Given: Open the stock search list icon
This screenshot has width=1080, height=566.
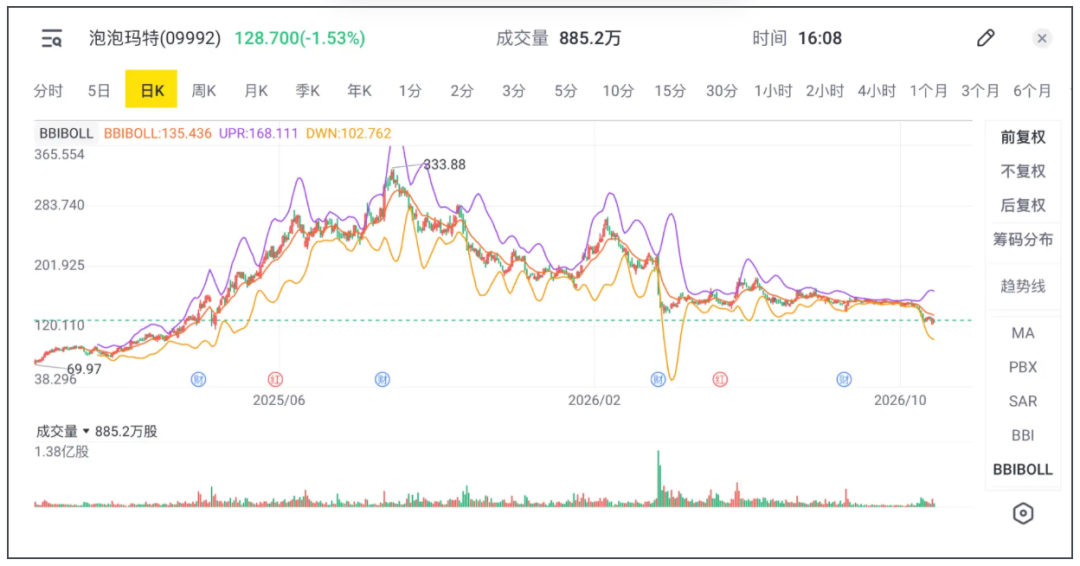Looking at the screenshot, I should tap(52, 39).
